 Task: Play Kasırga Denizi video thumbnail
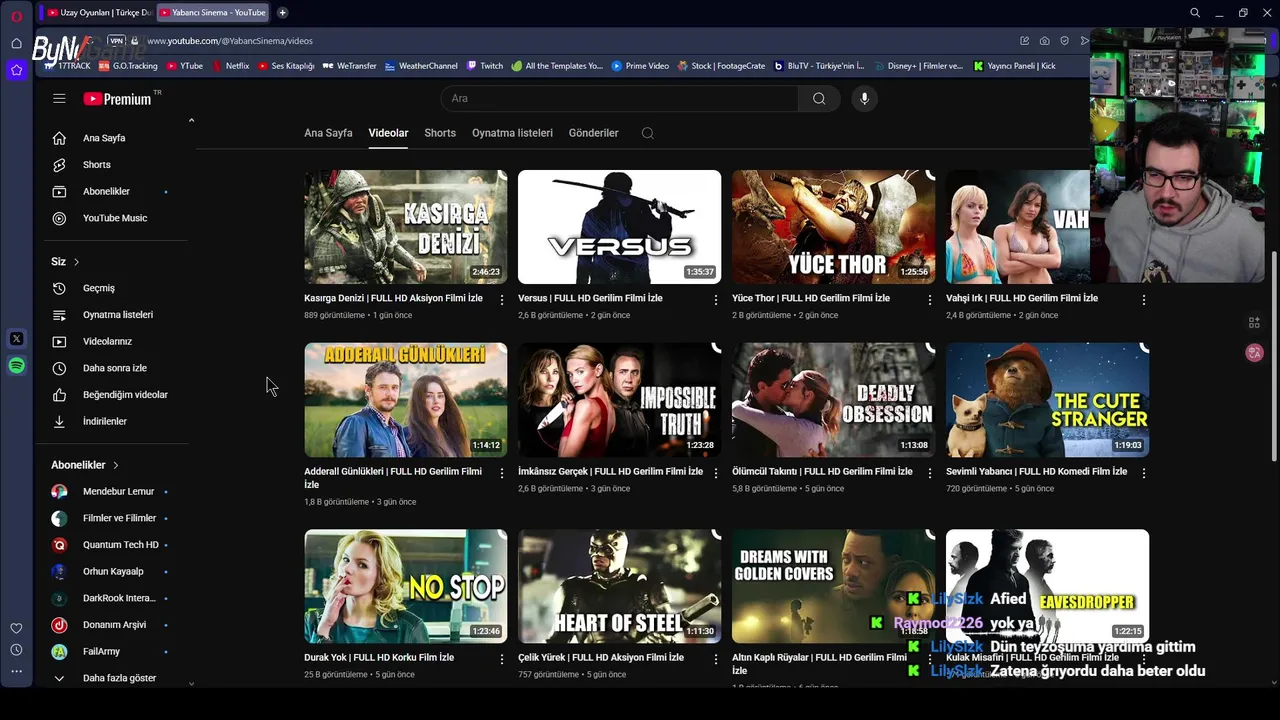coord(405,227)
